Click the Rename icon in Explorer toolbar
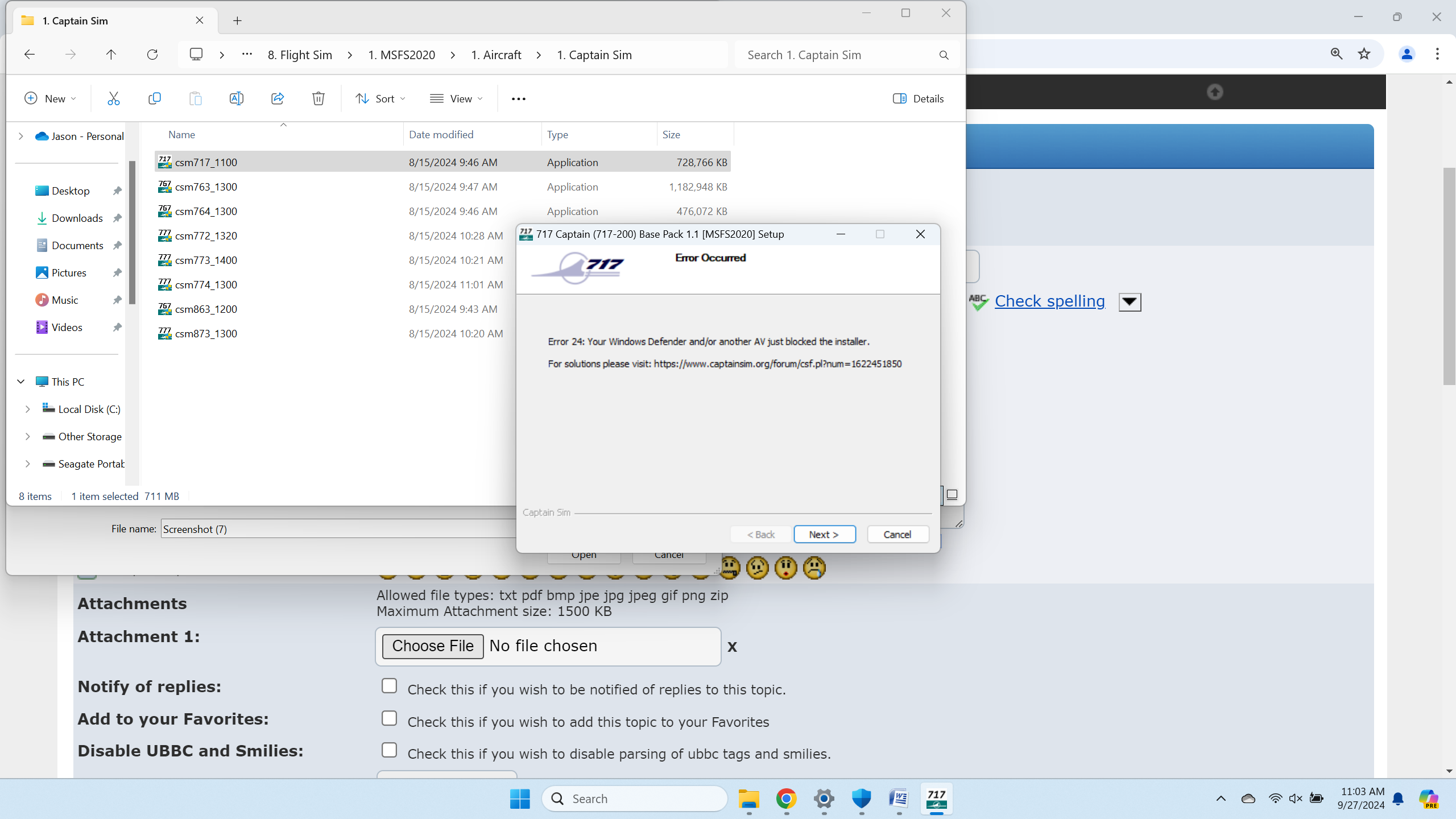1456x819 pixels. [x=236, y=98]
